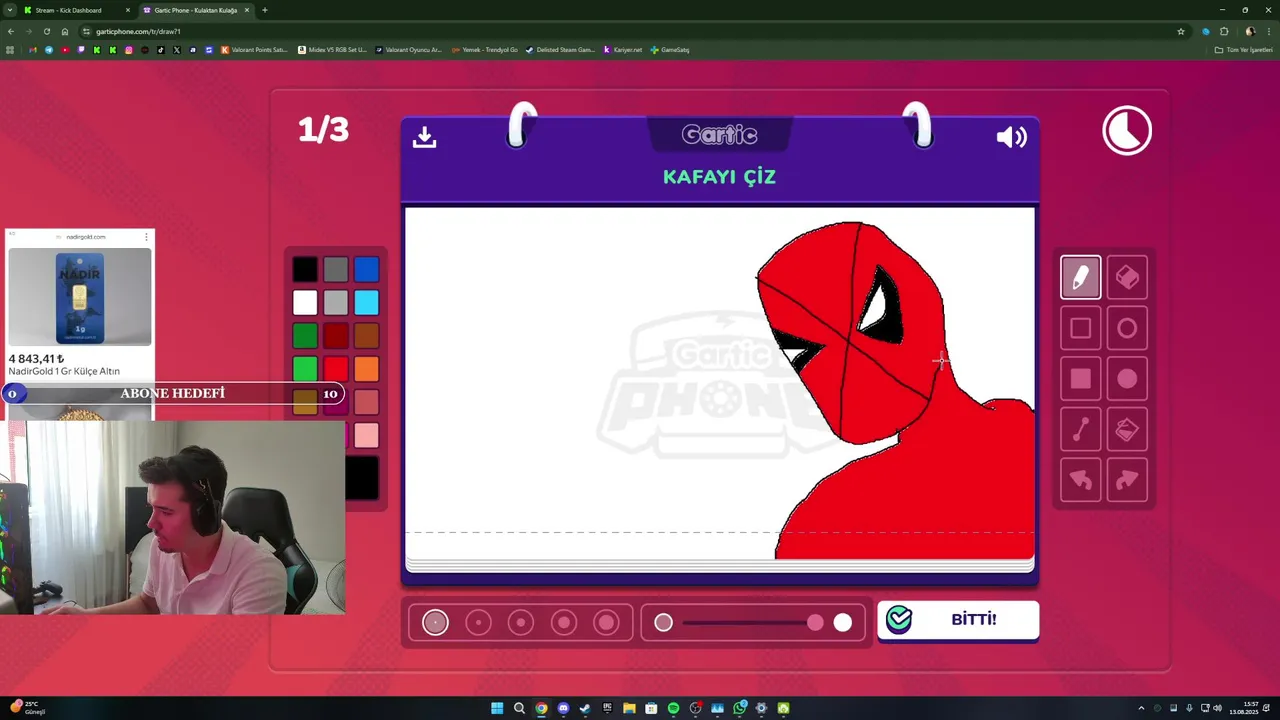Pick the paint bucket fill tool
The height and width of the screenshot is (720, 1280).
pos(1127,430)
